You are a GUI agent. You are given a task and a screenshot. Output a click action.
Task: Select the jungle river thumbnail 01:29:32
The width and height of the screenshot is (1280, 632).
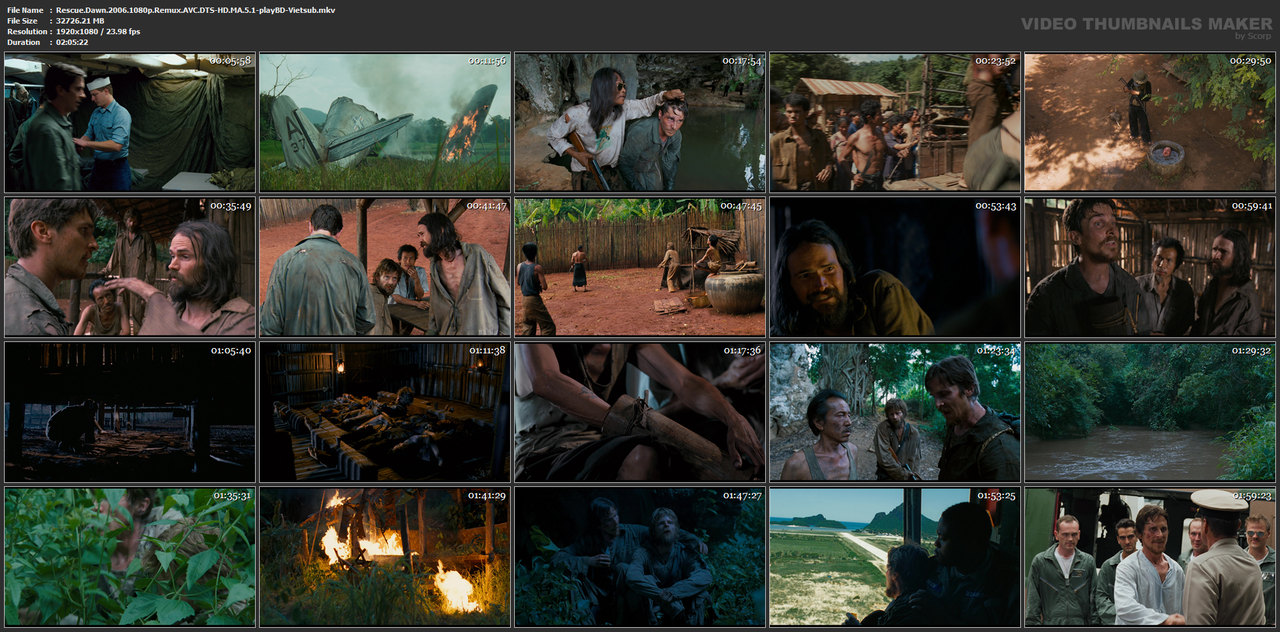pos(1150,412)
